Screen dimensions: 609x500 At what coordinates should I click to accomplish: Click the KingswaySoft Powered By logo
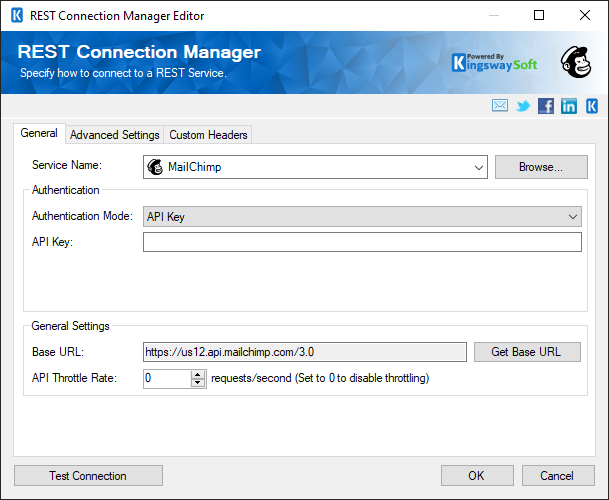coord(495,63)
